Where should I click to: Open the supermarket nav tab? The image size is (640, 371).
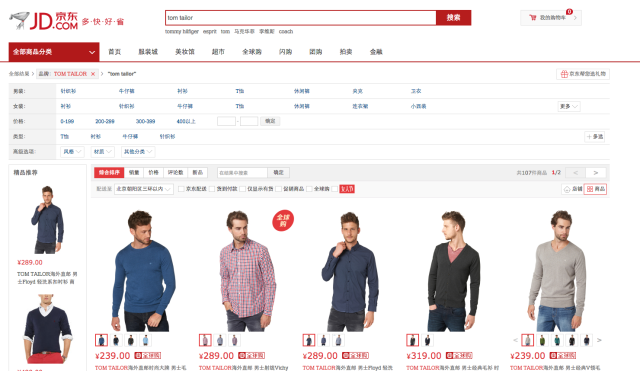click(x=218, y=52)
